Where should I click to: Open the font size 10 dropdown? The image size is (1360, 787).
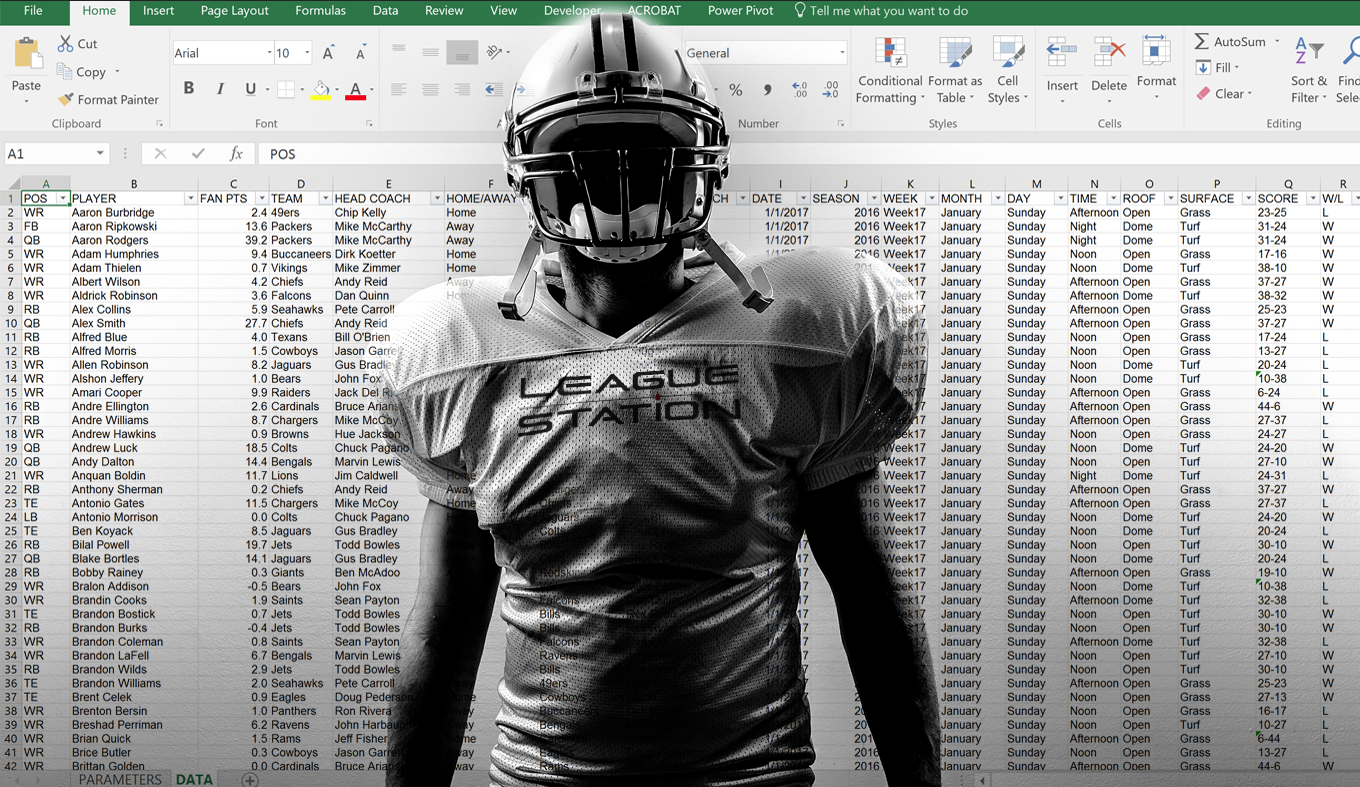click(x=307, y=53)
